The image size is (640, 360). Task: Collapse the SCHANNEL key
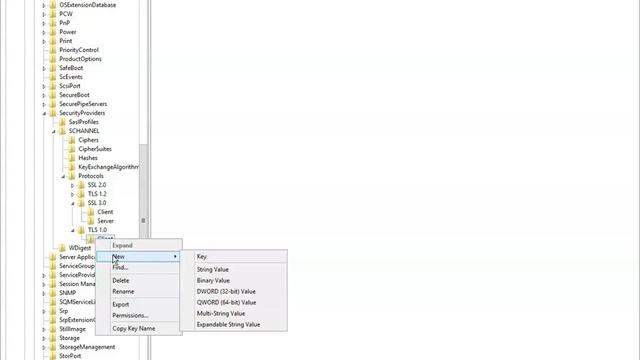pyautogui.click(x=53, y=131)
